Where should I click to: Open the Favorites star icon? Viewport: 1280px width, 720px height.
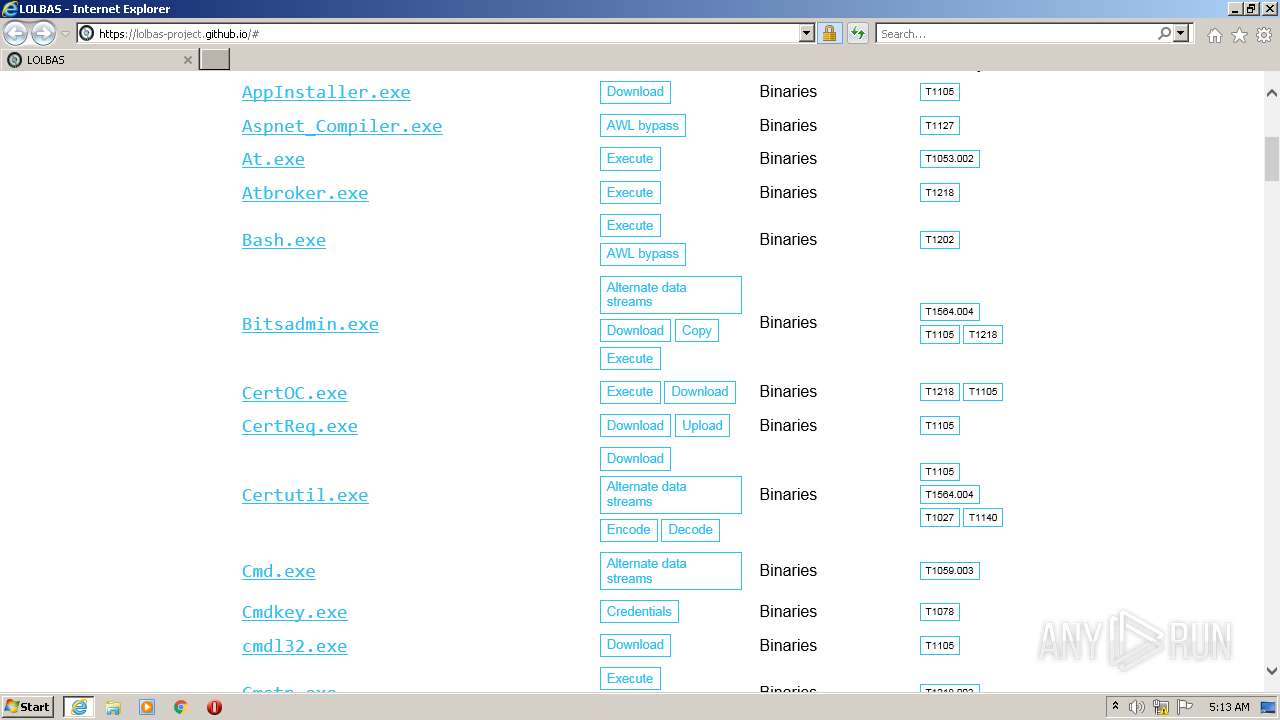(x=1239, y=35)
